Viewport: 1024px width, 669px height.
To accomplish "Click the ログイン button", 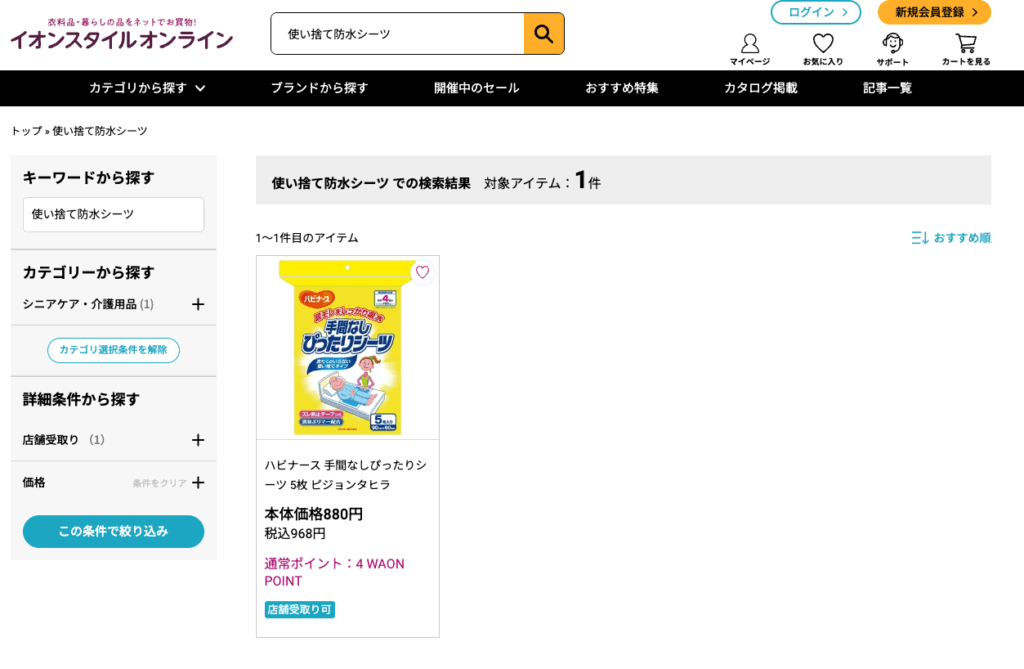I will point(816,12).
